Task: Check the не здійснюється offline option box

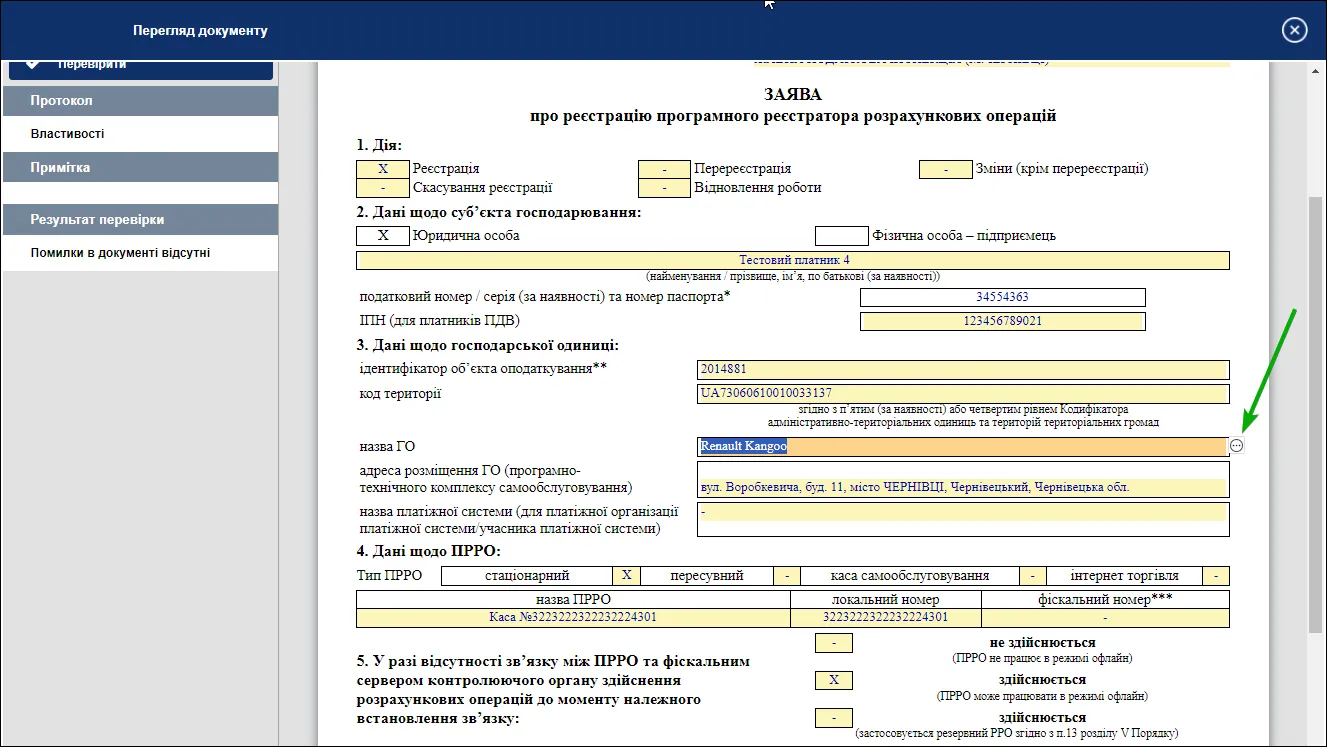Action: click(x=834, y=643)
